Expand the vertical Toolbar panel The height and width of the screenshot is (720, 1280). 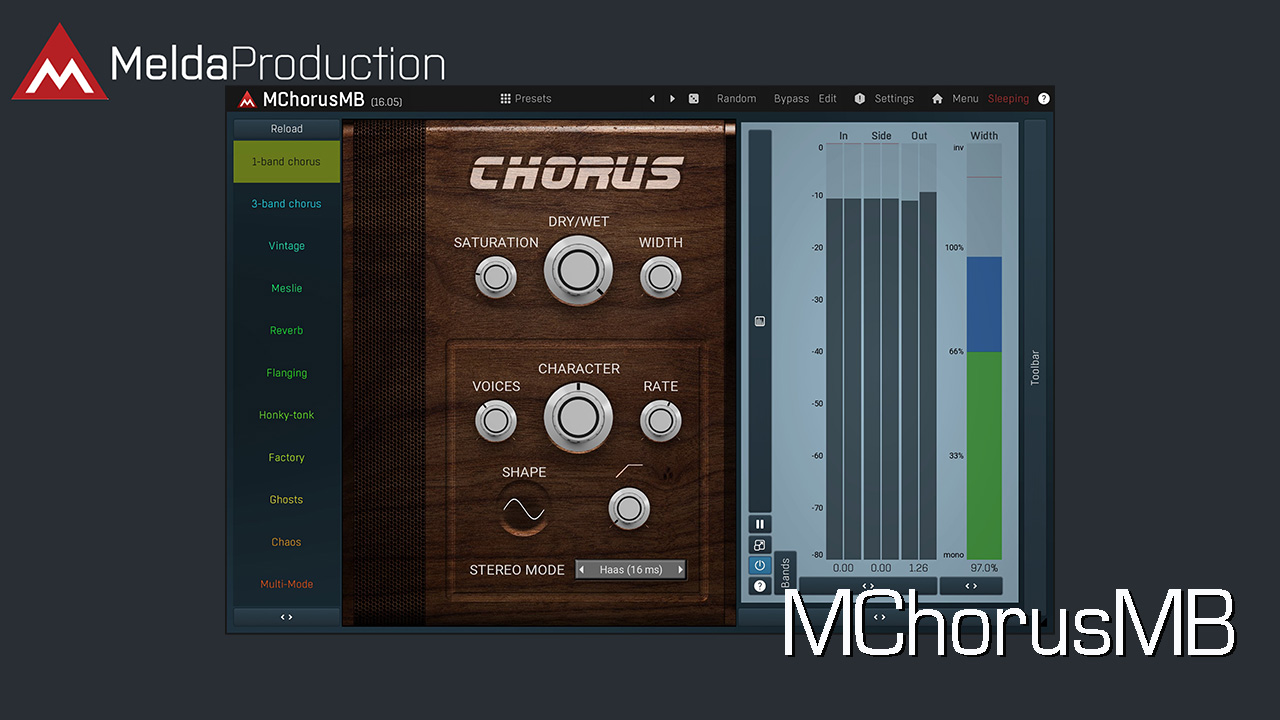[x=1035, y=368]
